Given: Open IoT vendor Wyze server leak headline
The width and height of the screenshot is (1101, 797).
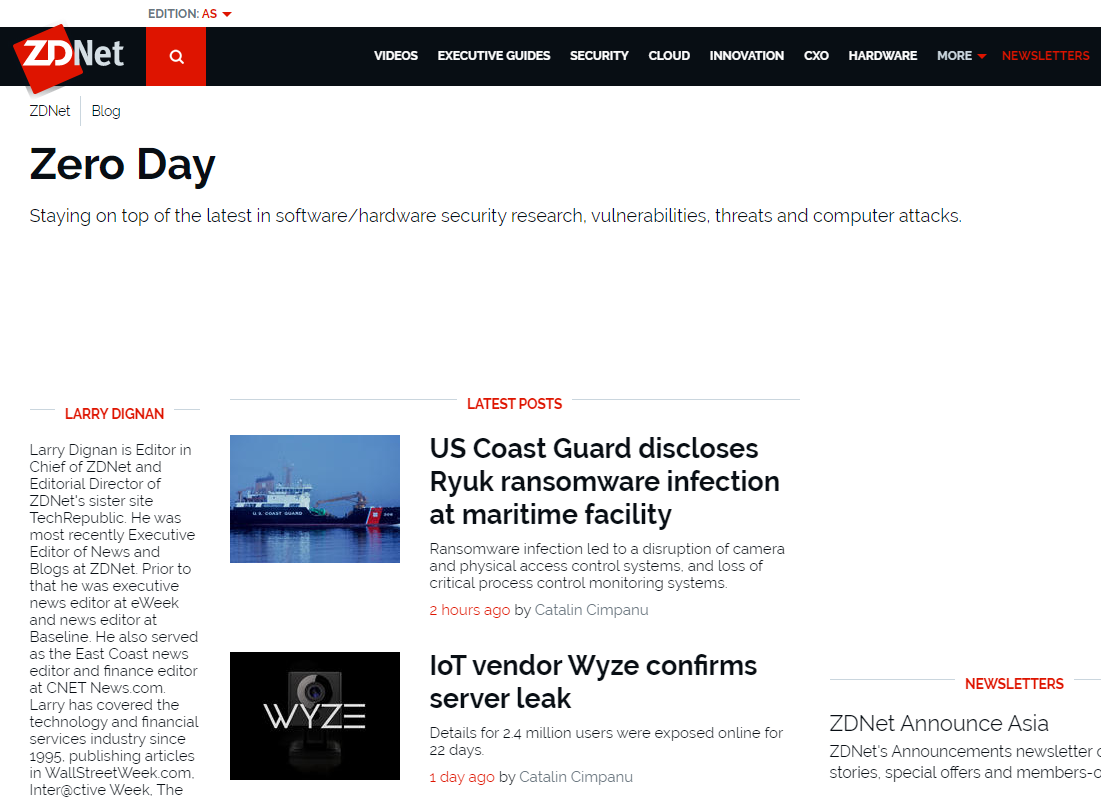Looking at the screenshot, I should pyautogui.click(x=593, y=682).
